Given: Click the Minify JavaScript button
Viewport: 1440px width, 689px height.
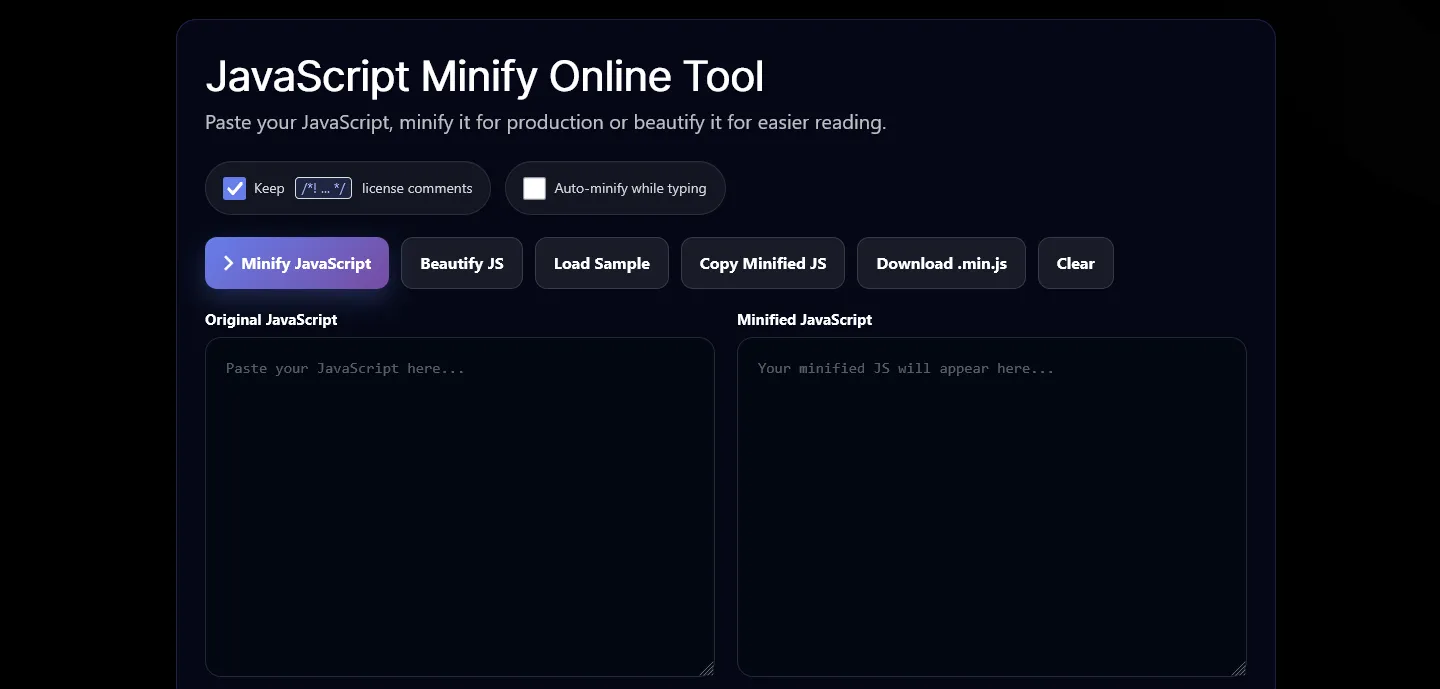Looking at the screenshot, I should [x=297, y=263].
